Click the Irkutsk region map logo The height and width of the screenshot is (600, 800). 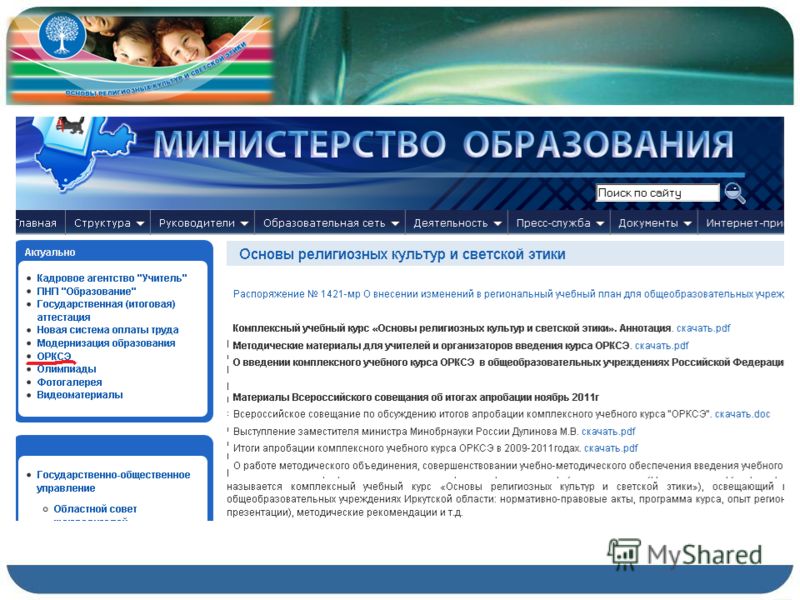(x=82, y=154)
